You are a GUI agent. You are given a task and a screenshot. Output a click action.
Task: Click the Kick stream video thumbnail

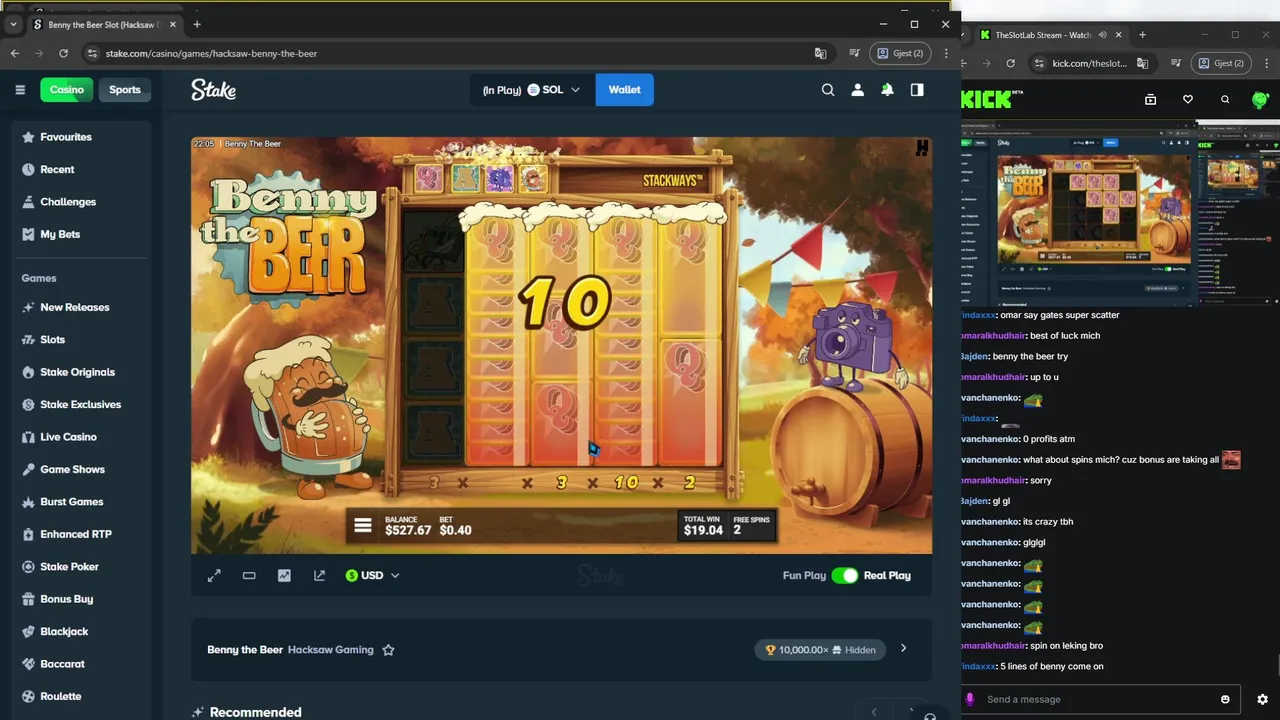point(1120,213)
